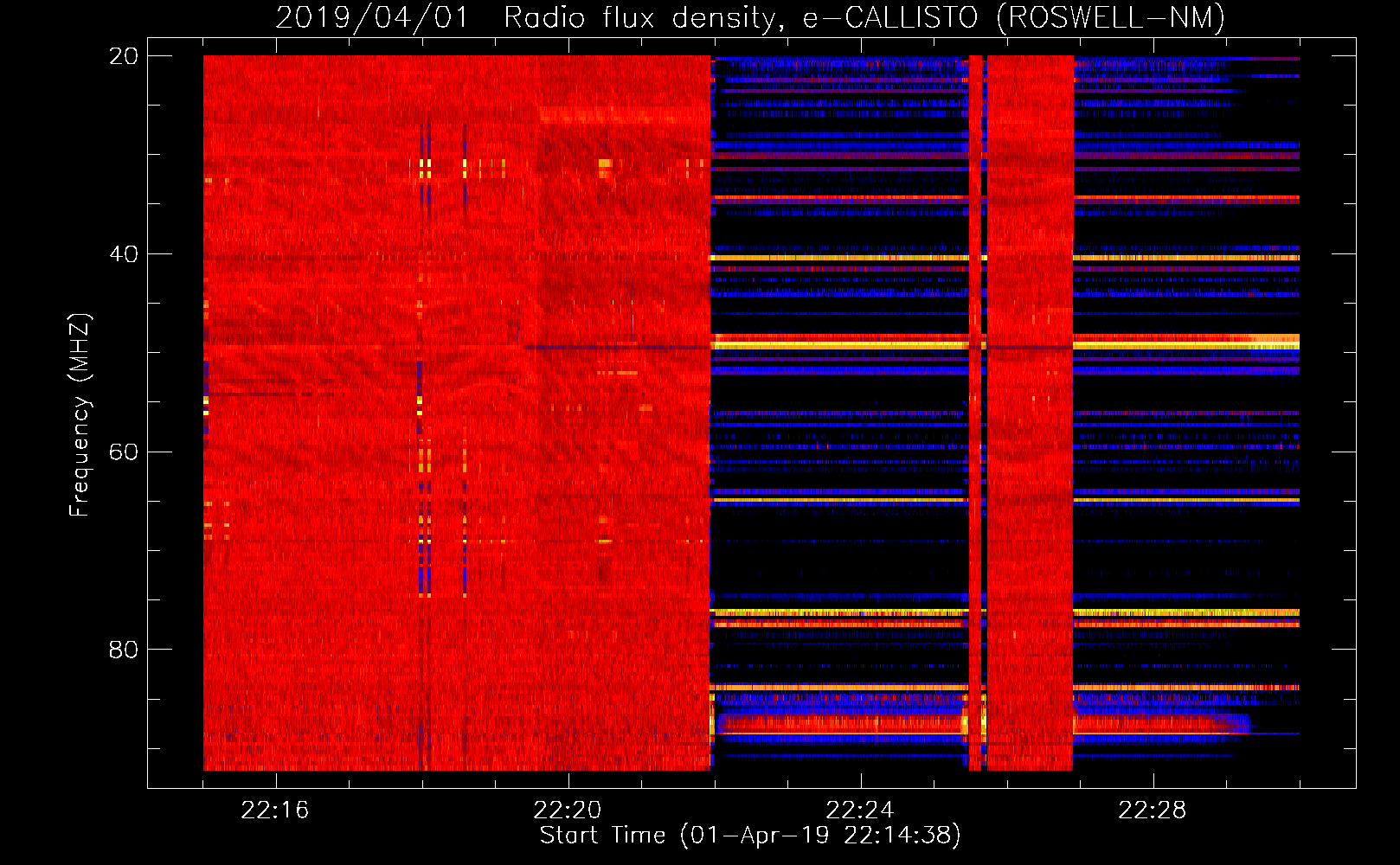Click the frequency tick label '20'
This screenshot has width=1400, height=865.
pyautogui.click(x=124, y=56)
